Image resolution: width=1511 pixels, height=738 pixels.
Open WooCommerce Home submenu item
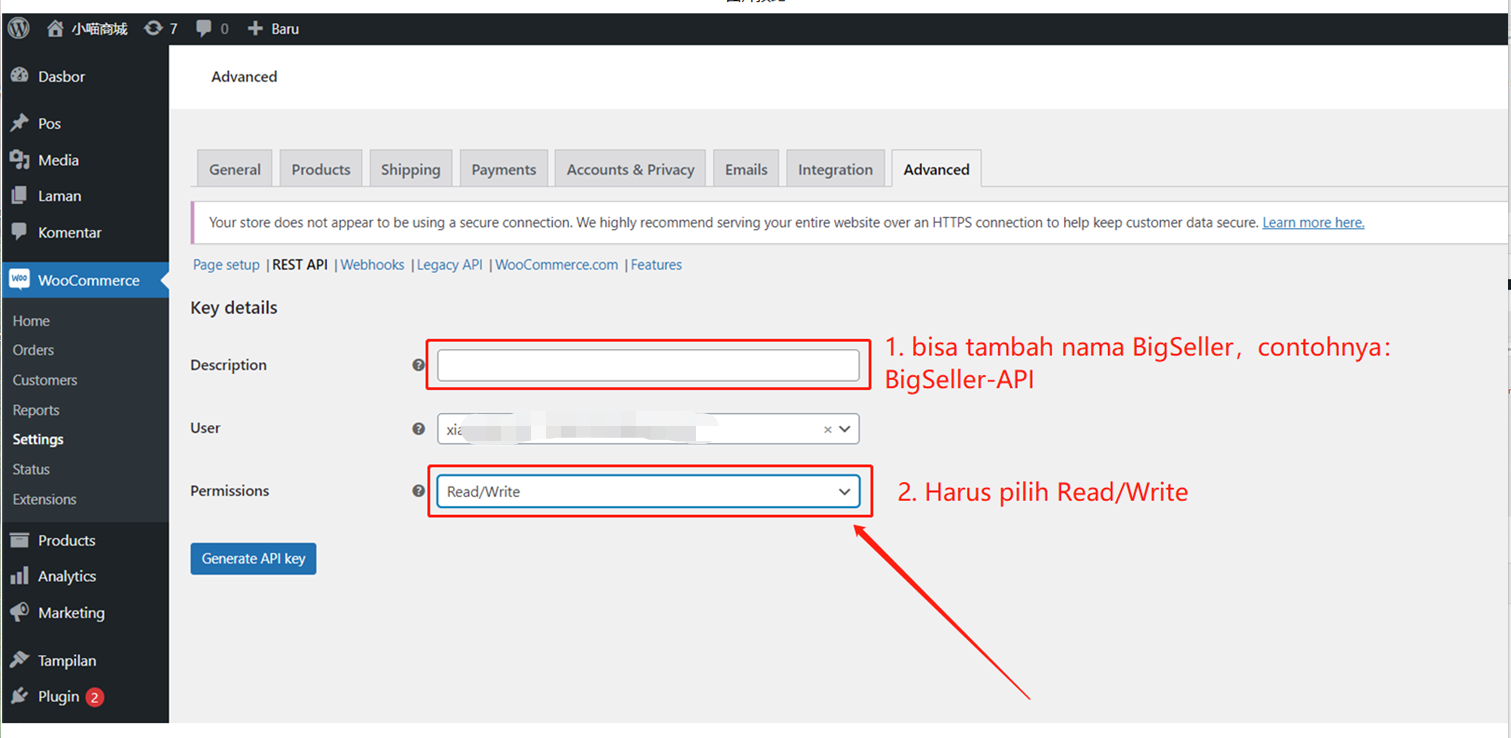(x=31, y=321)
